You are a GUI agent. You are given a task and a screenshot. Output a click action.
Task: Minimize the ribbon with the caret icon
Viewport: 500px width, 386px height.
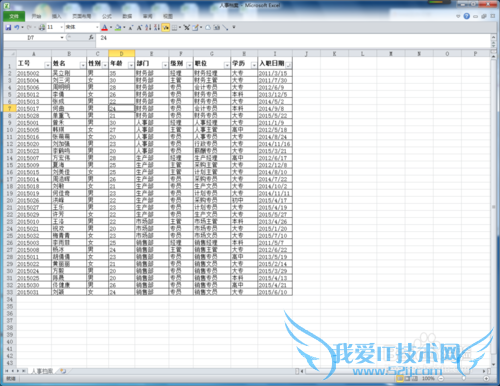point(458,16)
